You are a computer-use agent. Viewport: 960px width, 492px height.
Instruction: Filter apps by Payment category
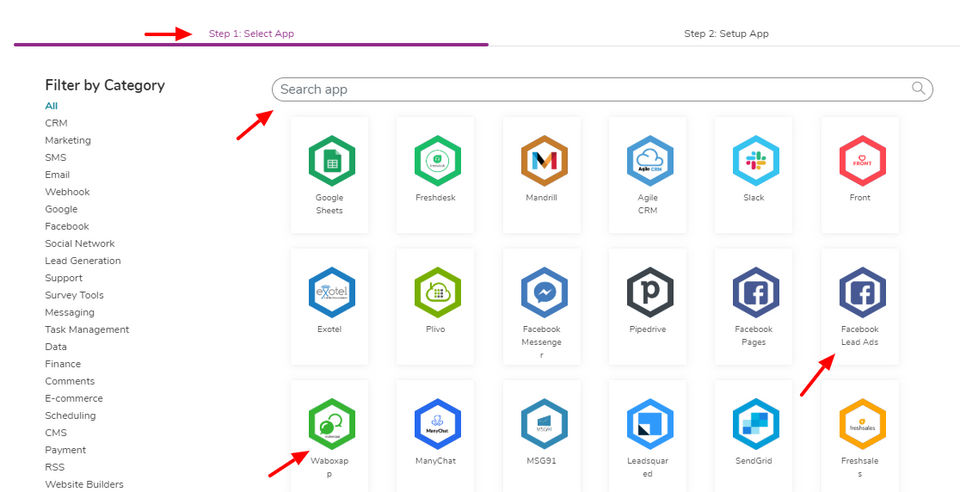pos(65,450)
